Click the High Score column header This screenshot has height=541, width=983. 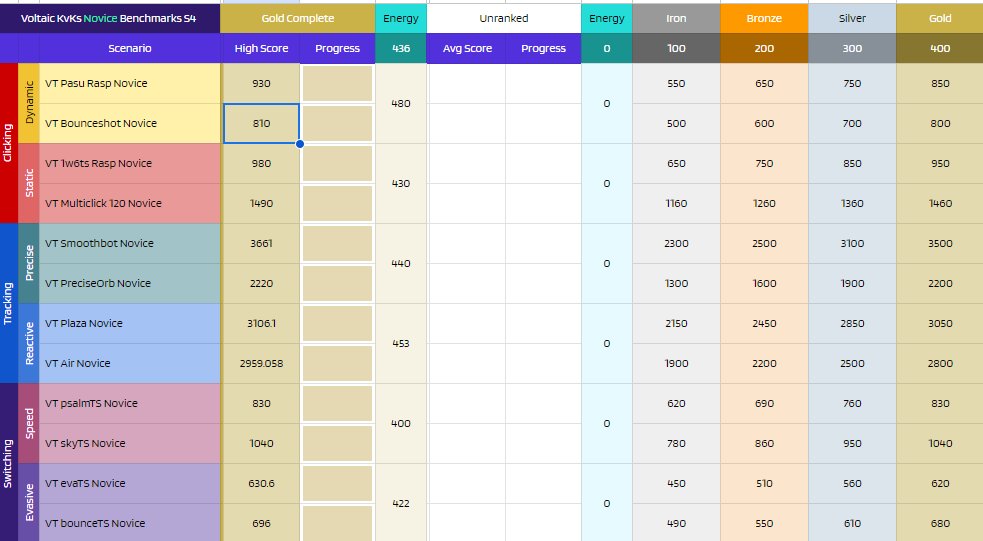(261, 48)
